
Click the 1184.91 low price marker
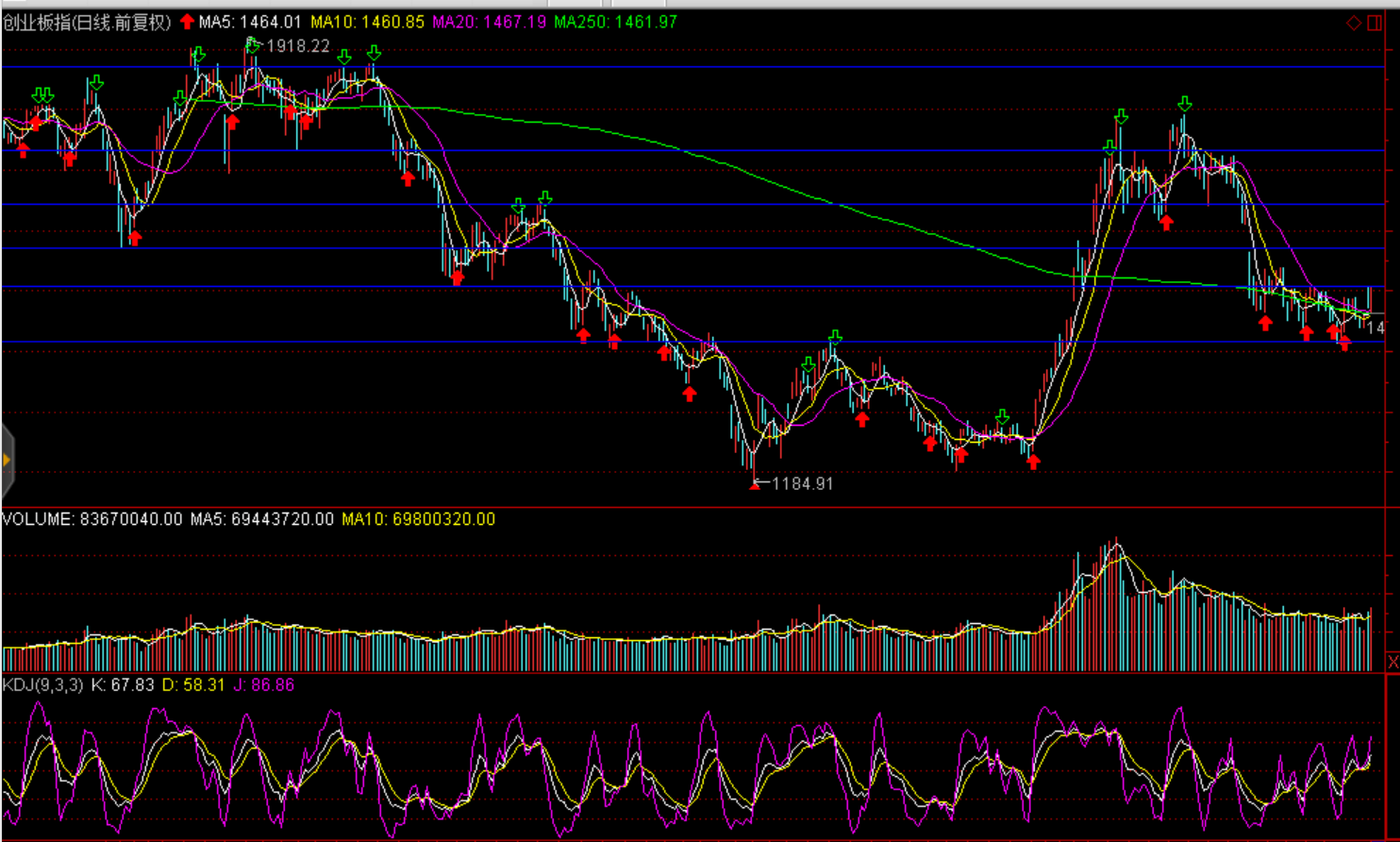tap(802, 483)
